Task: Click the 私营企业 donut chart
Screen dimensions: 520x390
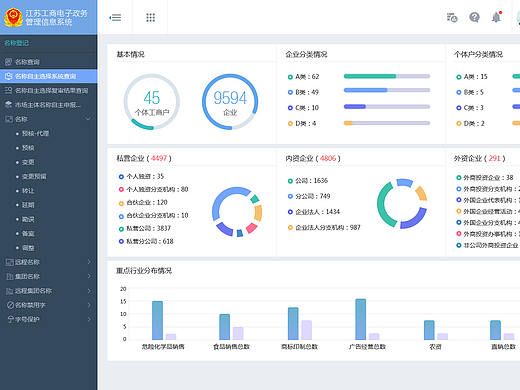Action: click(x=237, y=212)
